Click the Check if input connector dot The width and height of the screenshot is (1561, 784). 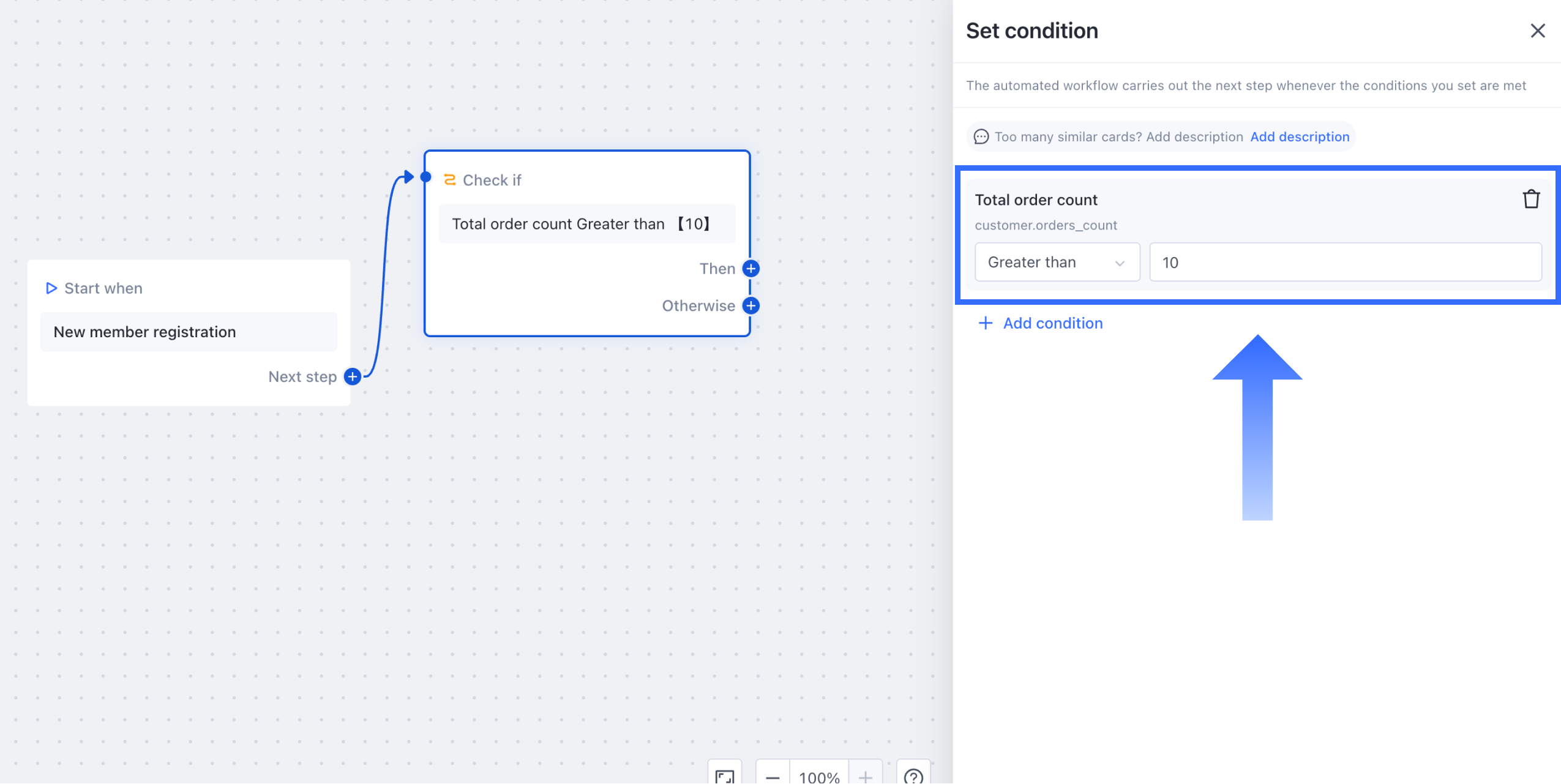[426, 177]
